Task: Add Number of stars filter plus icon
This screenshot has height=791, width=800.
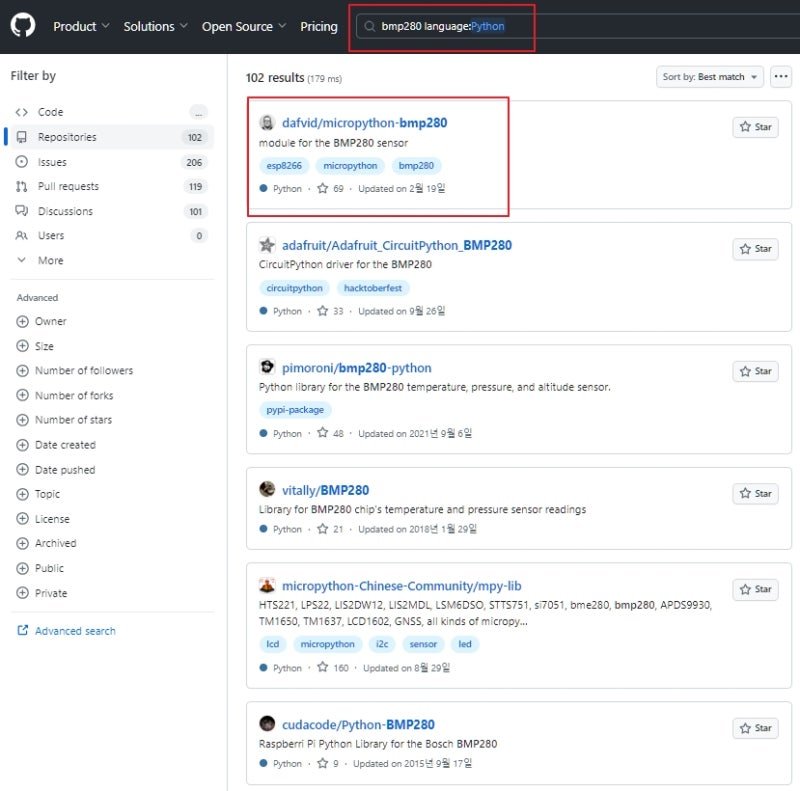Action: click(22, 419)
